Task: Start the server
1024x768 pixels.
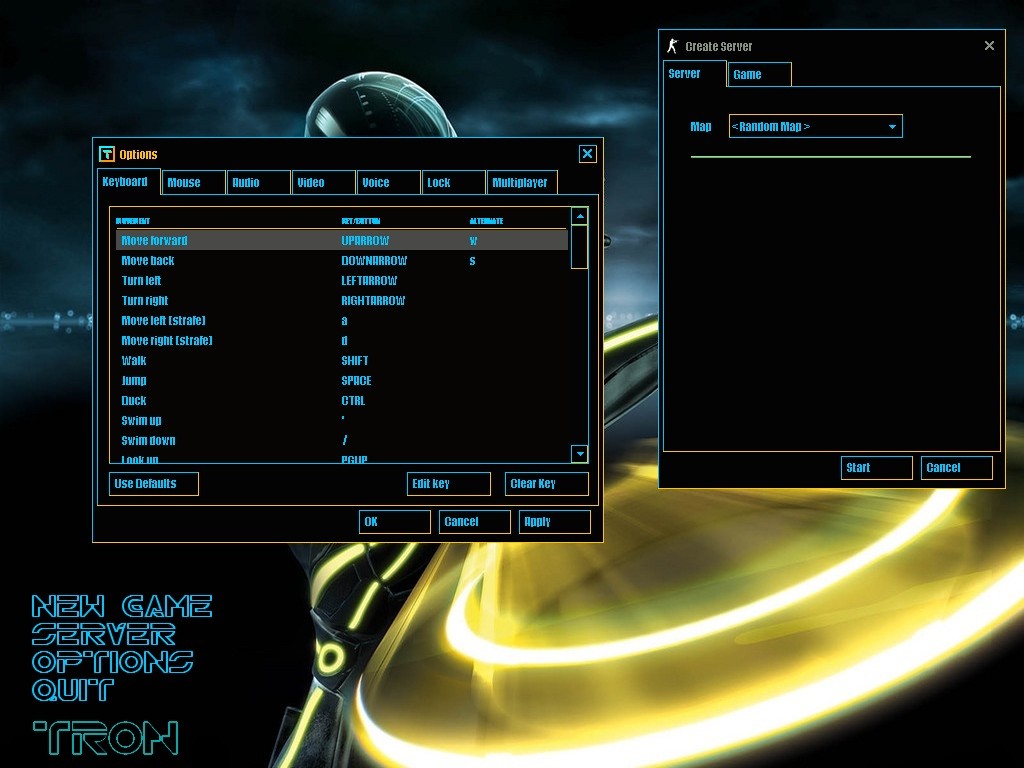Action: [876, 468]
